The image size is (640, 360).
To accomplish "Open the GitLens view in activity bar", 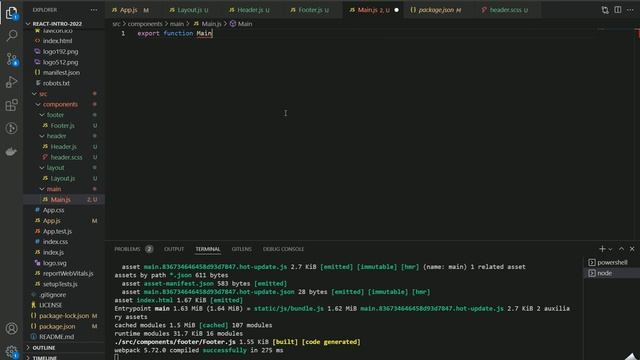I will [x=11, y=128].
